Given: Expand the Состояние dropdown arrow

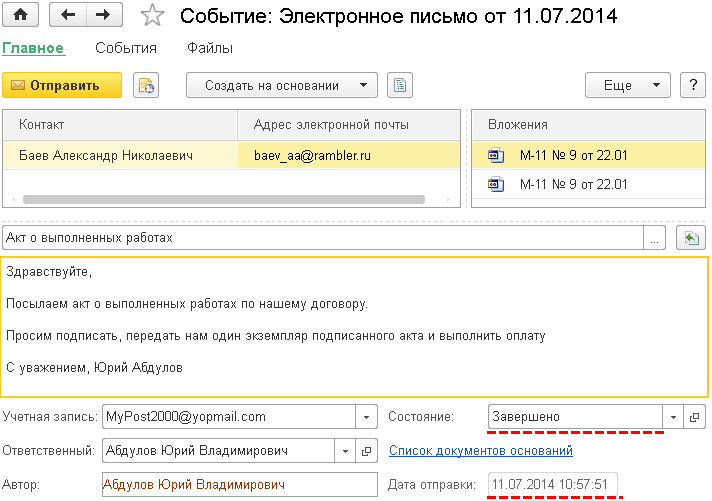Looking at the screenshot, I should click(x=673, y=416).
